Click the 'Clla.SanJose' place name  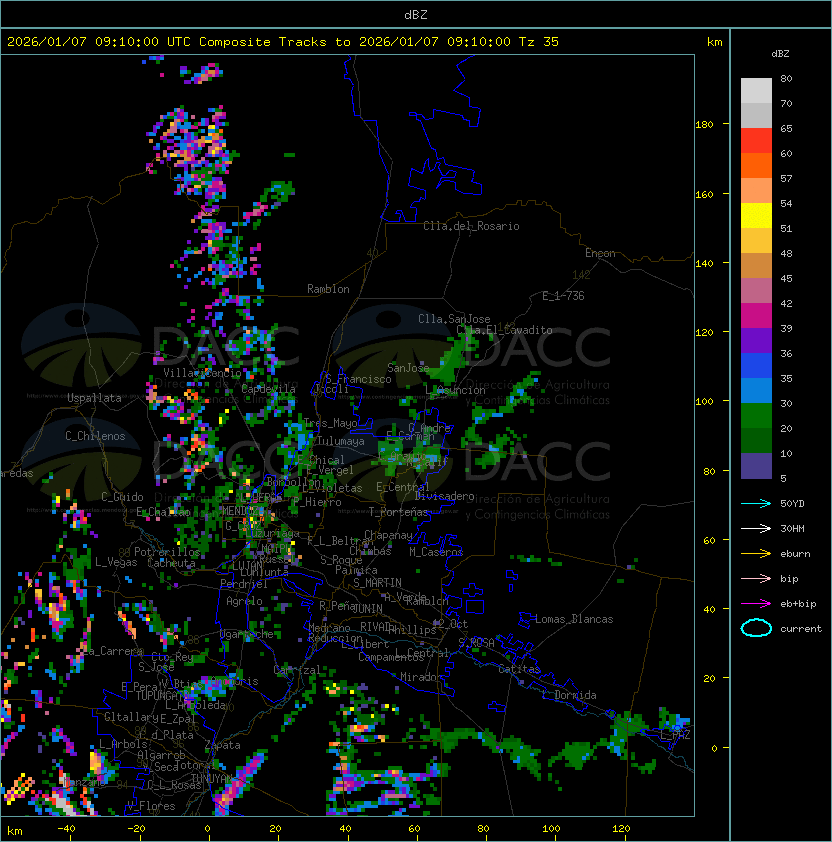[454, 319]
